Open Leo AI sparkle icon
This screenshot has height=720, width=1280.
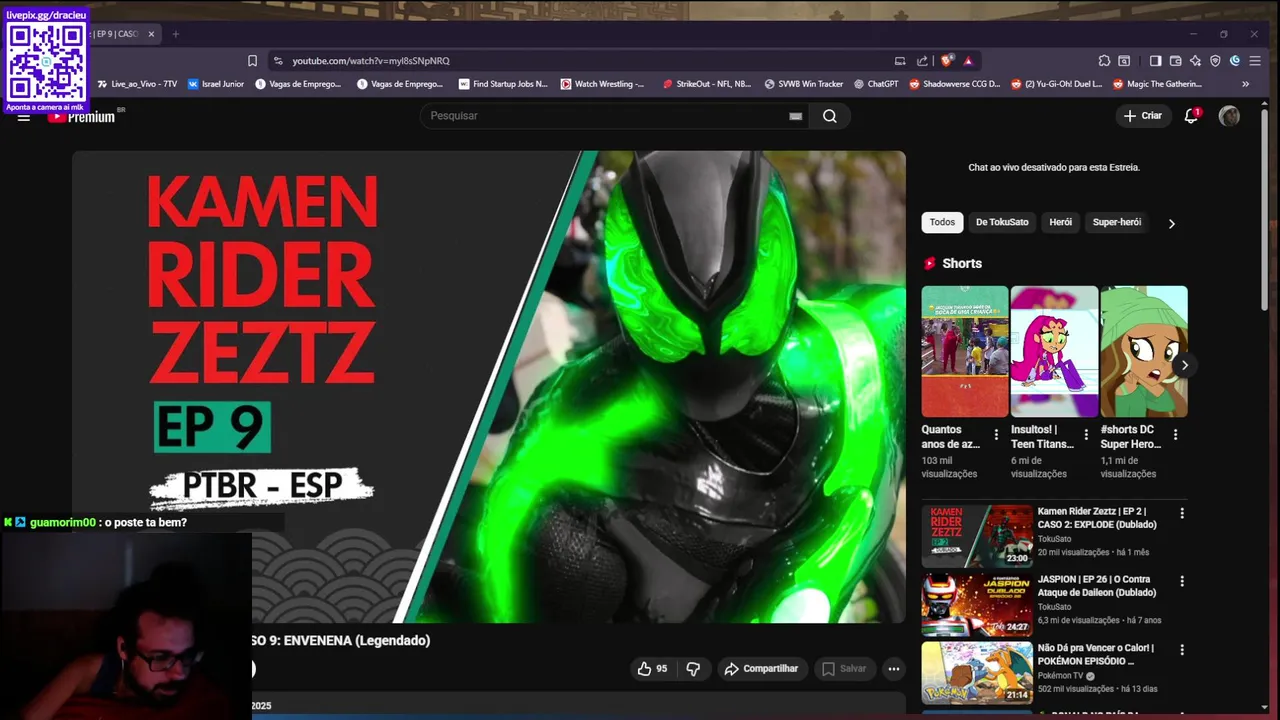pyautogui.click(x=1196, y=61)
